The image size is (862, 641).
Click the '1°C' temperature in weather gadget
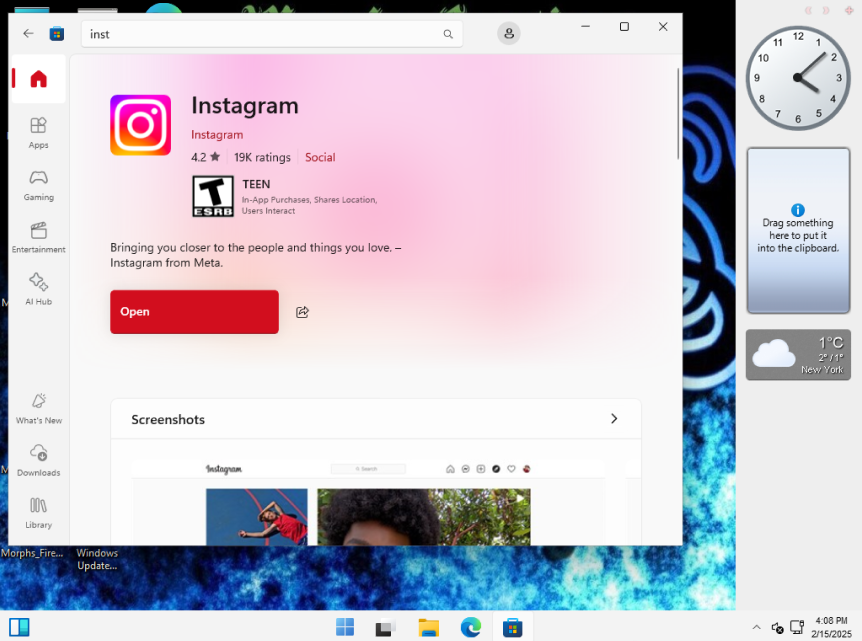pyautogui.click(x=831, y=342)
